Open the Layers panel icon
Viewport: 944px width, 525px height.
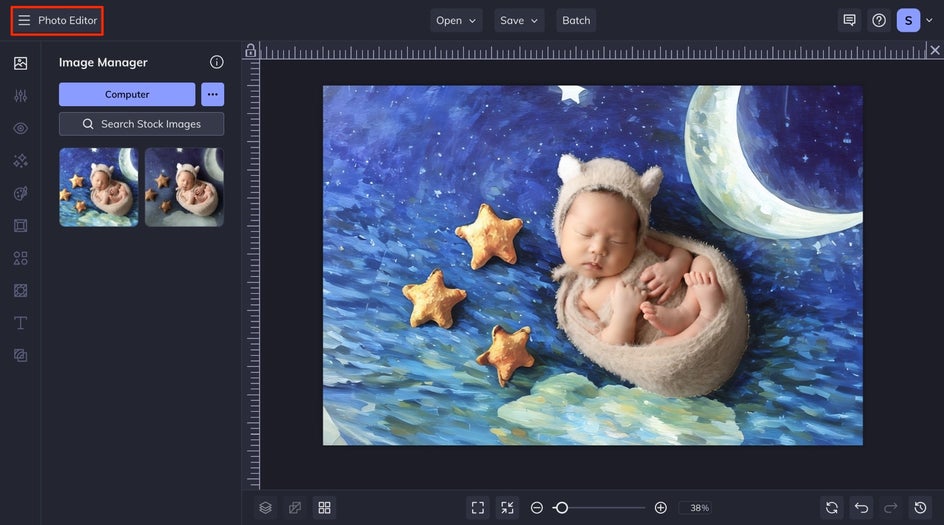pos(265,508)
